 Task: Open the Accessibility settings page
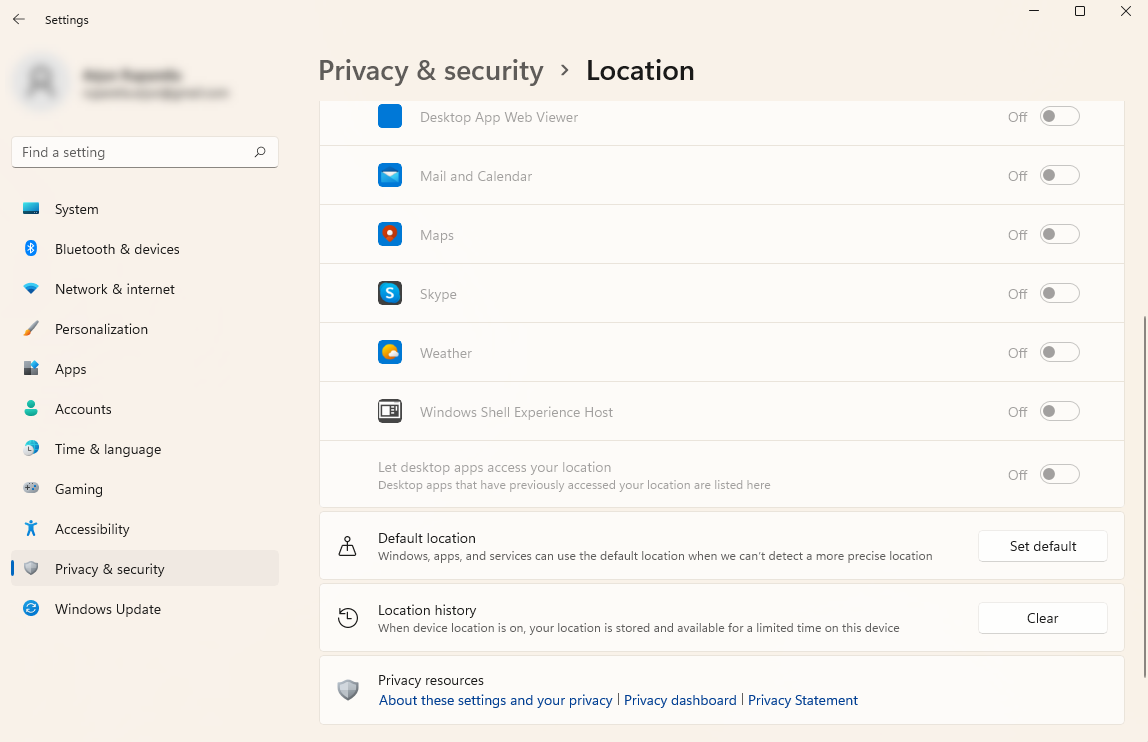[92, 529]
